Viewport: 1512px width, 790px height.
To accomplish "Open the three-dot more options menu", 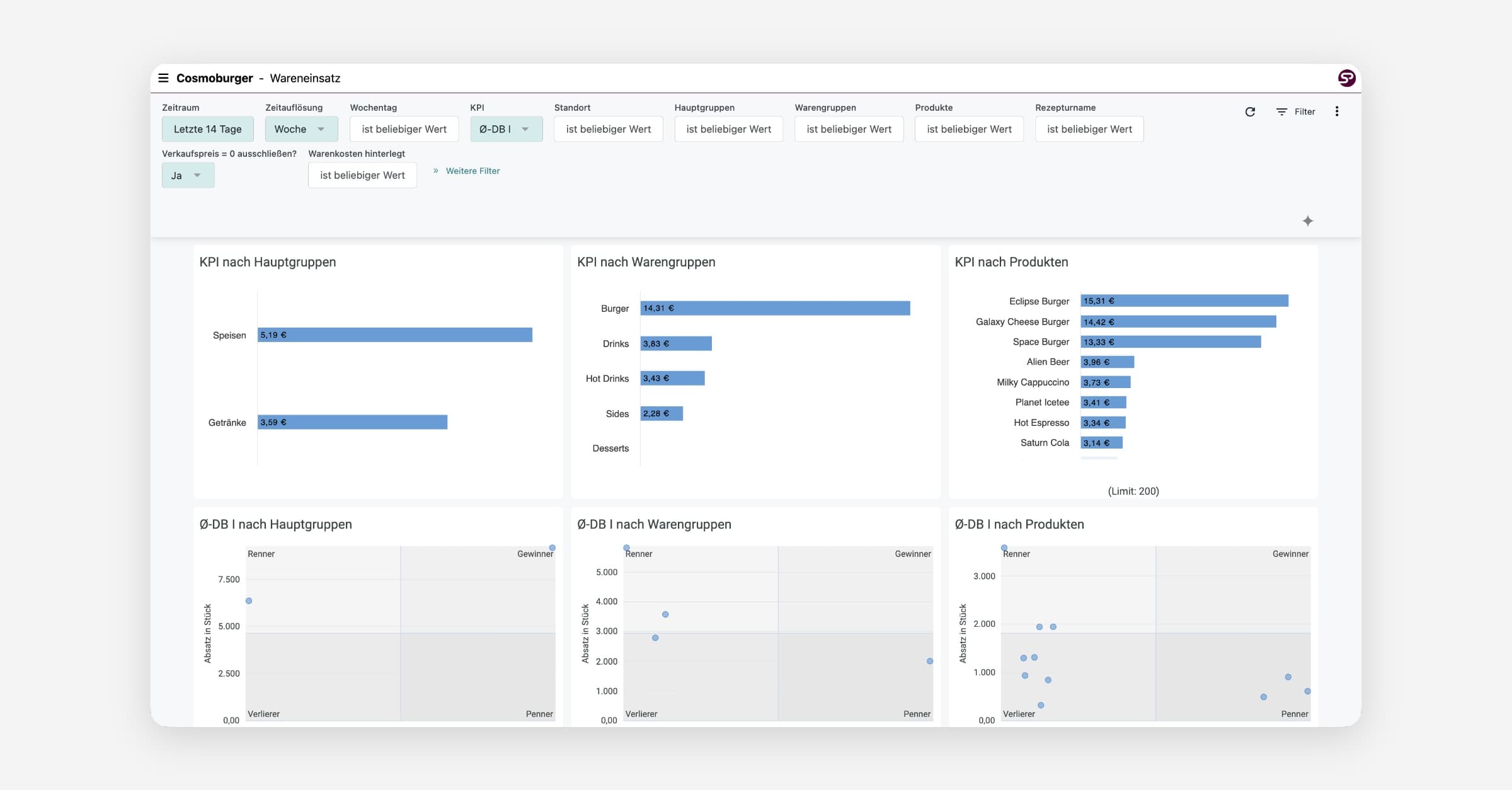I will 1337,112.
